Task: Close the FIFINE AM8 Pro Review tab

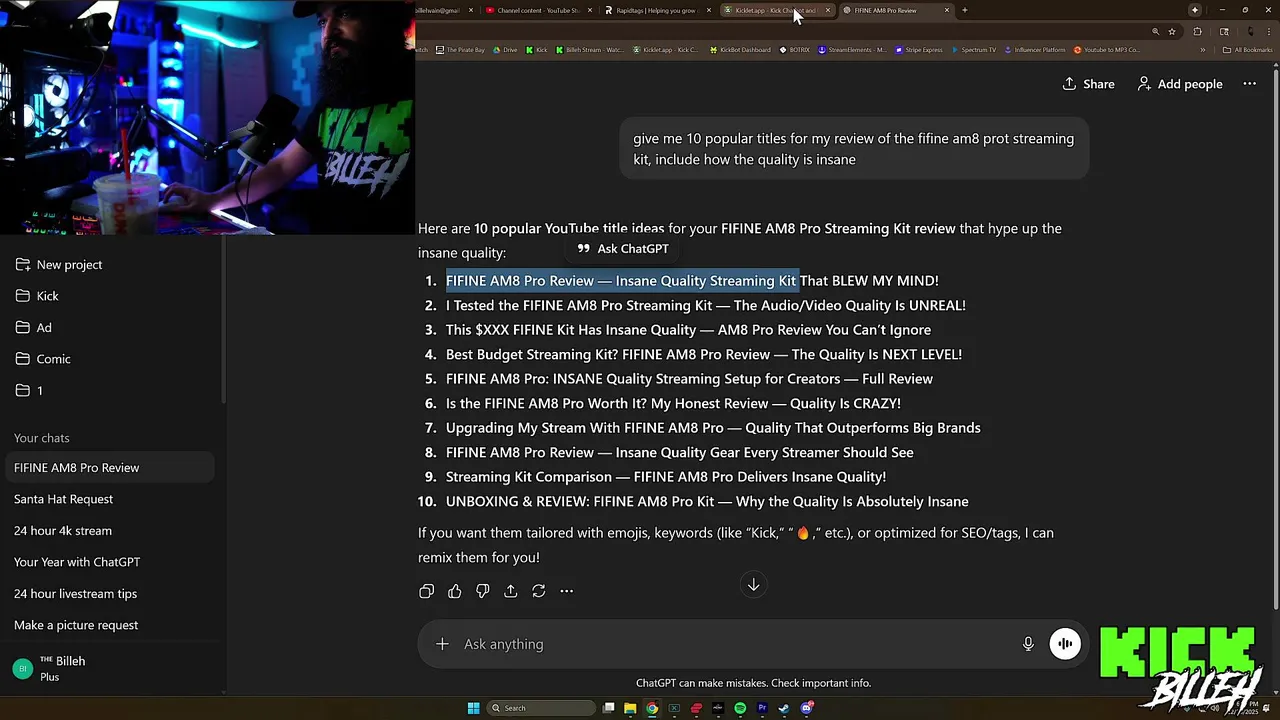Action: pyautogui.click(x=946, y=10)
